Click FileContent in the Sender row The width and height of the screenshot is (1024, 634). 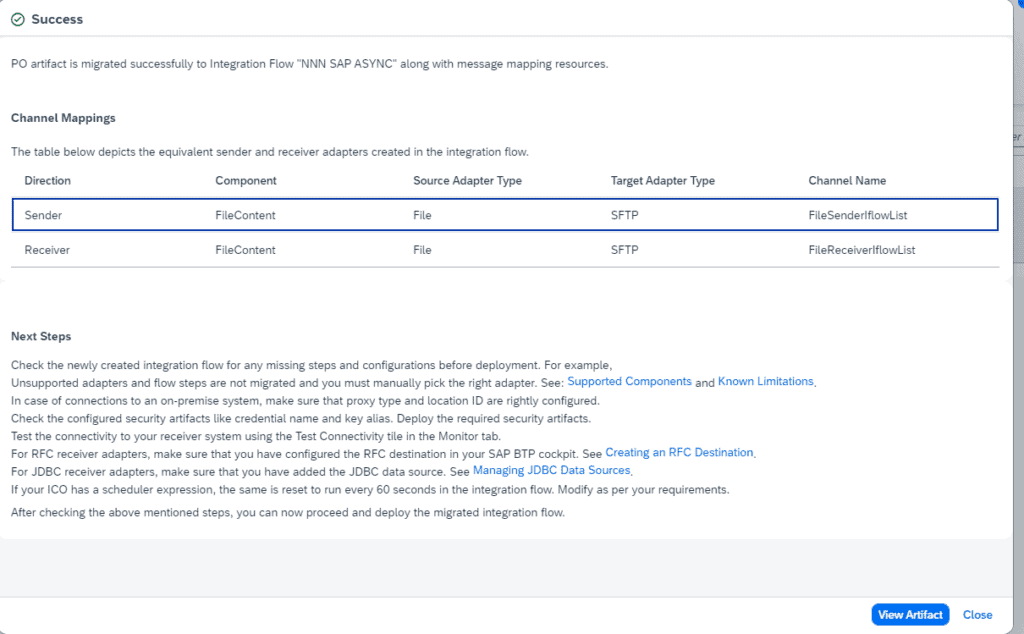(x=245, y=215)
